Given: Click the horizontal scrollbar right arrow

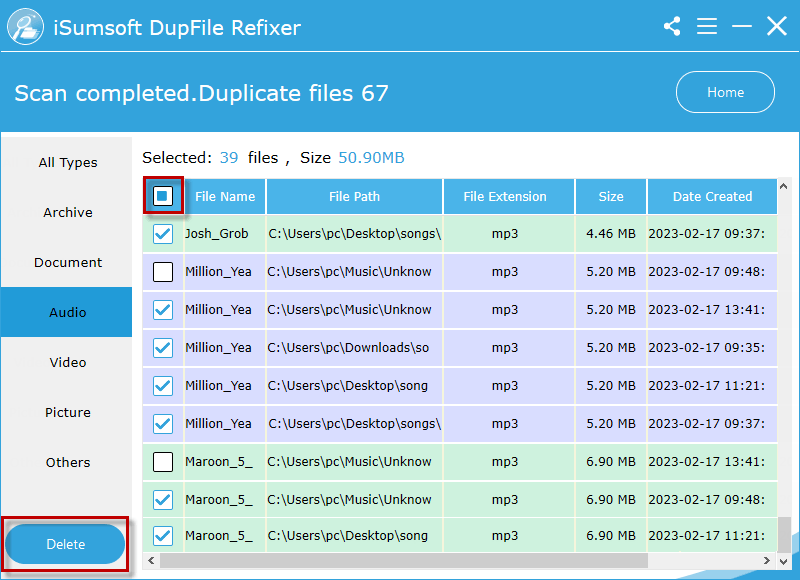Looking at the screenshot, I should tap(767, 561).
